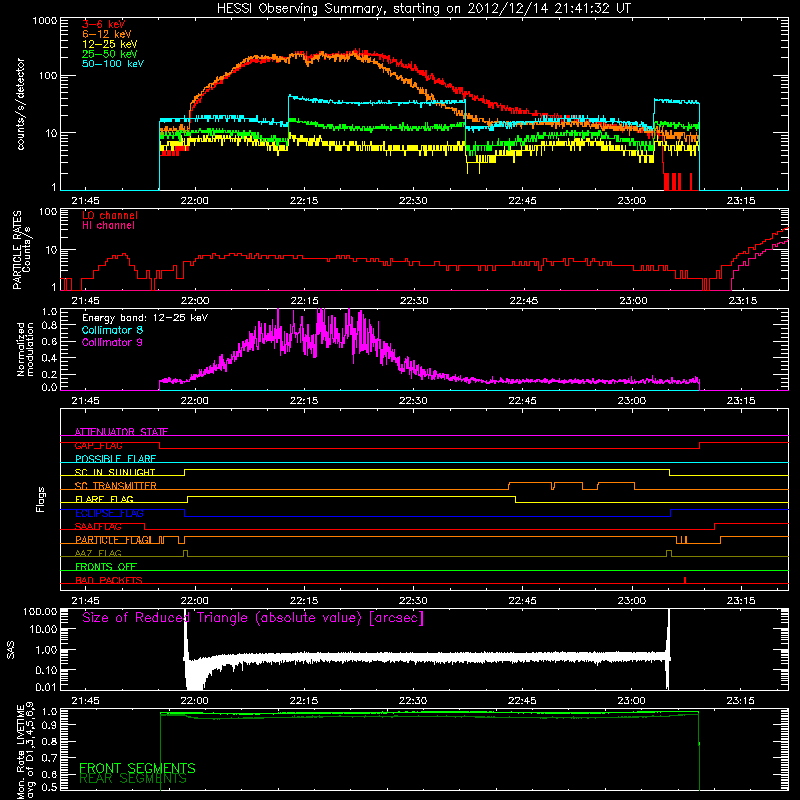Click the Mon. Rate LIVETIME axis label
The height and width of the screenshot is (800, 800).
click(x=25, y=751)
